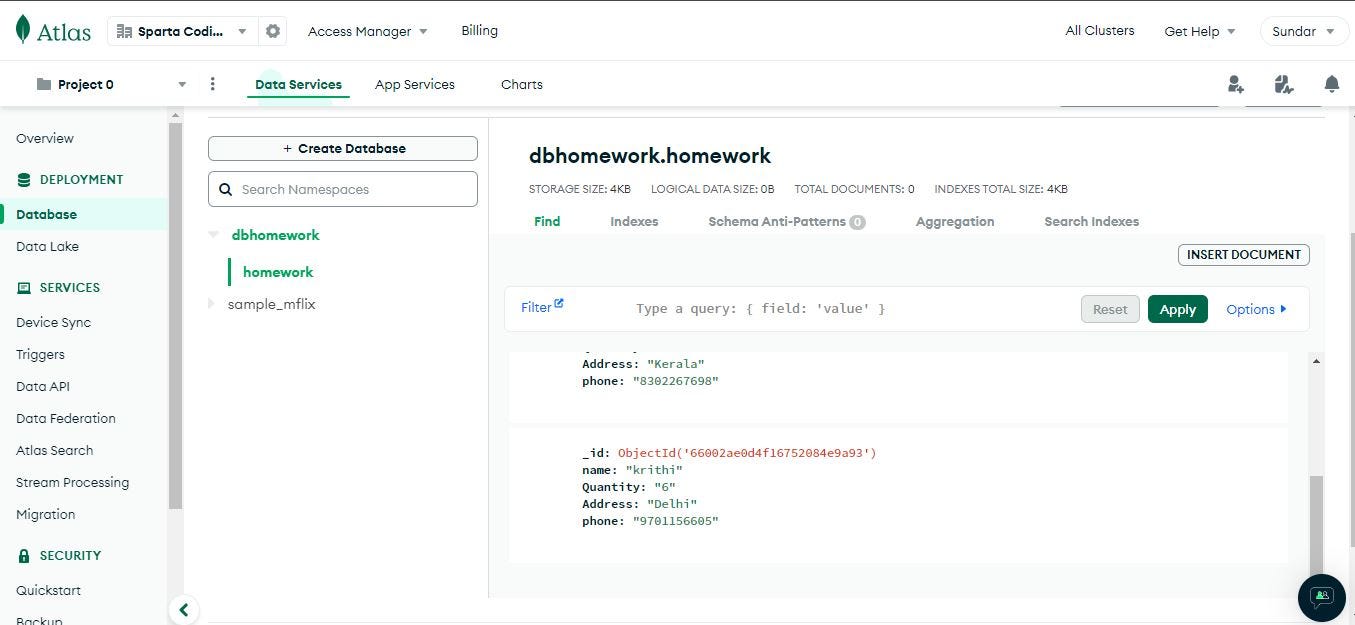Open the Atlas home logo
Screen dimensions: 1355x625
52,30
